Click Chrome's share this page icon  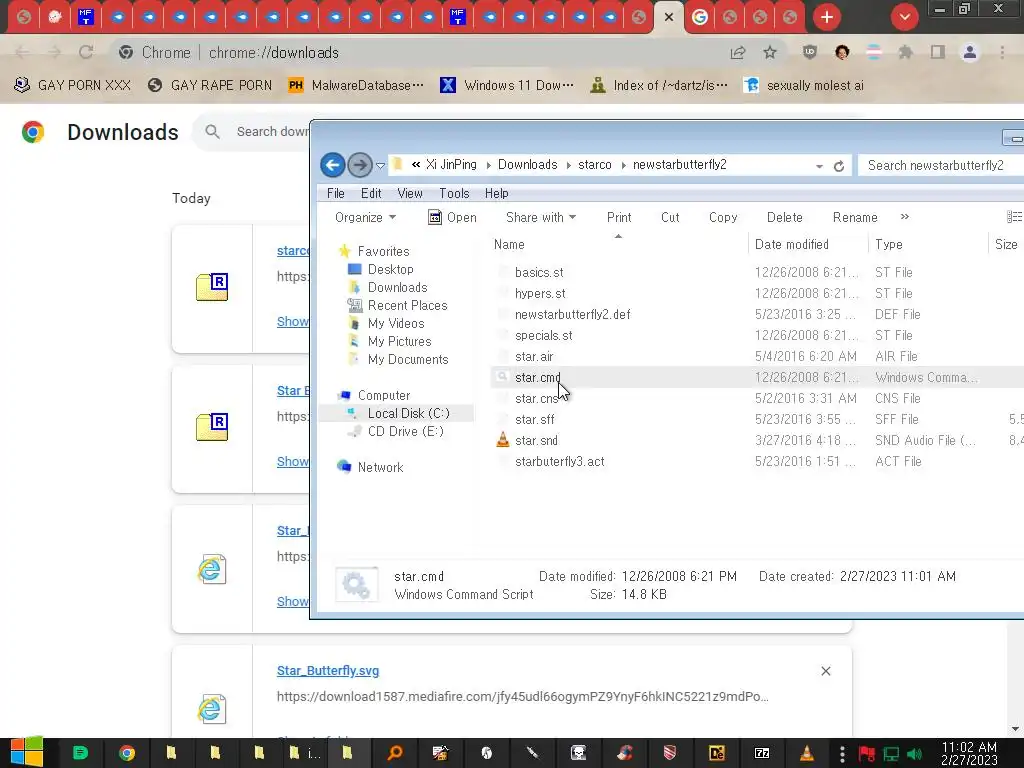(738, 52)
